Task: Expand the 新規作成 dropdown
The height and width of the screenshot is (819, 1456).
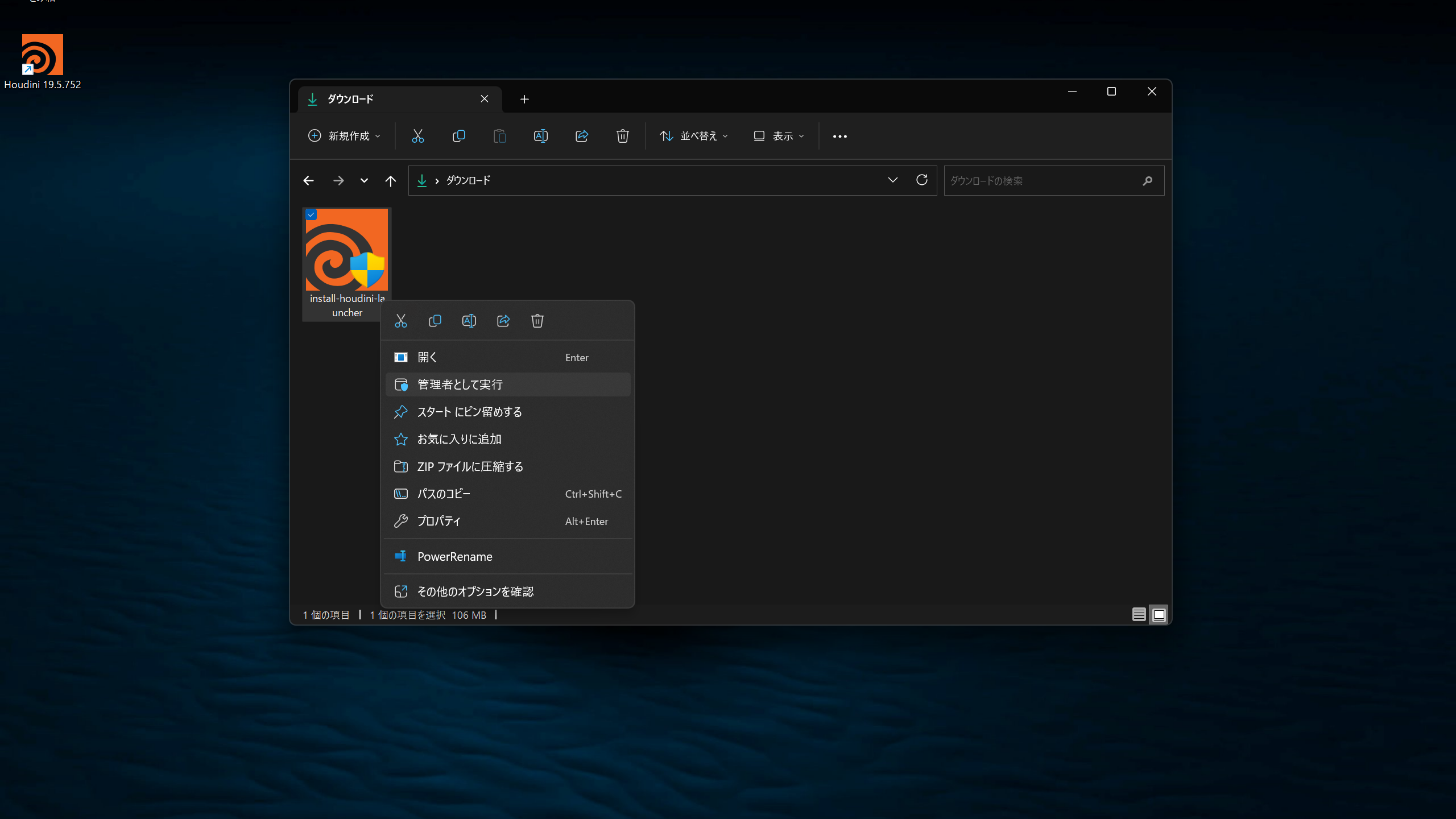Action: click(345, 136)
